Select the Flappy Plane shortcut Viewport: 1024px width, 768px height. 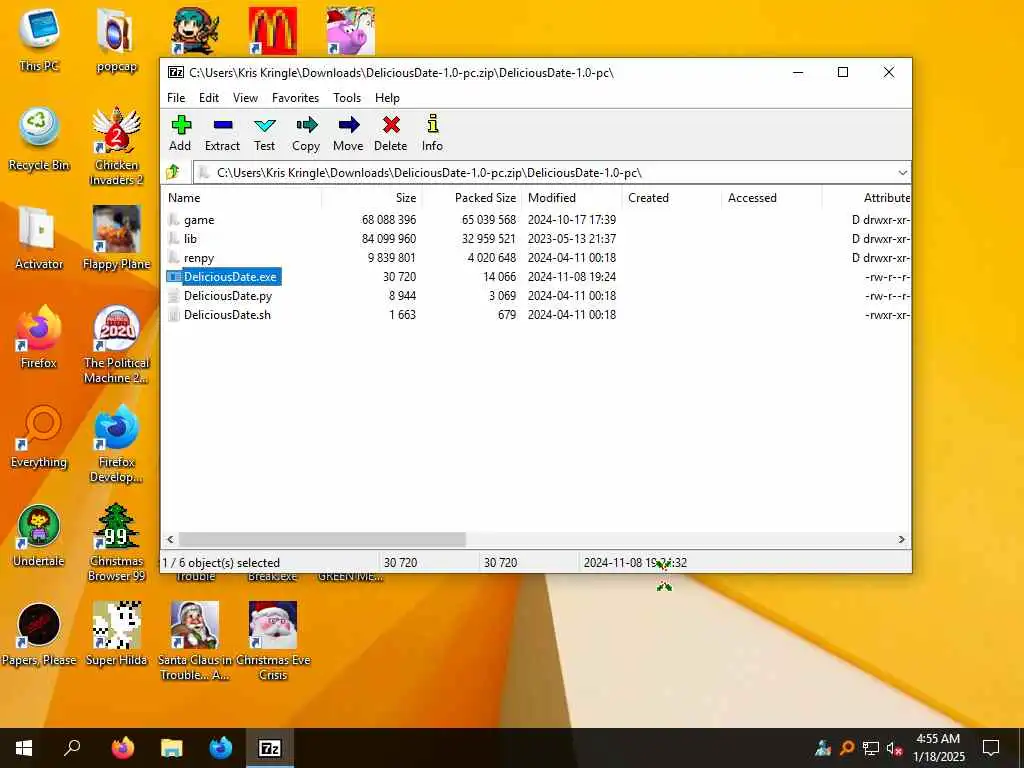point(116,238)
